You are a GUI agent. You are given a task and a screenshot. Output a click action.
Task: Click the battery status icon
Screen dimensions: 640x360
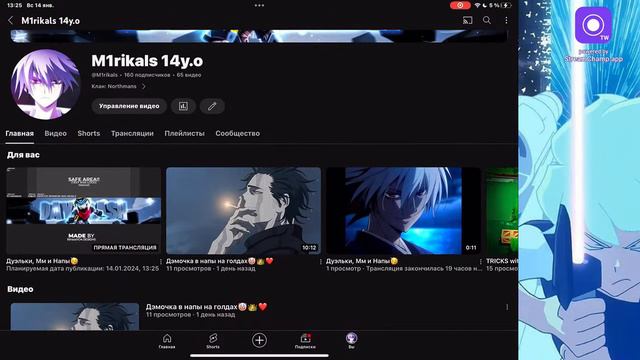507,5
